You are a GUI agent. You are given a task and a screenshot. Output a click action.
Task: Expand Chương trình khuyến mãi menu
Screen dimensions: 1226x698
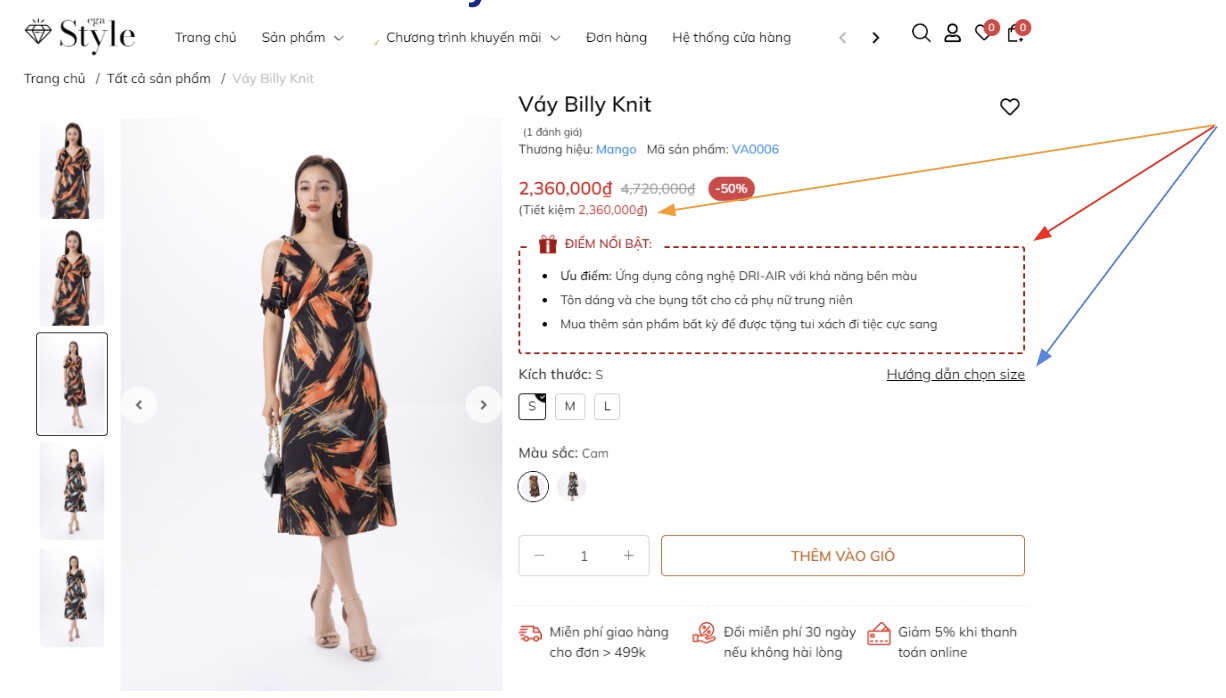coord(472,38)
